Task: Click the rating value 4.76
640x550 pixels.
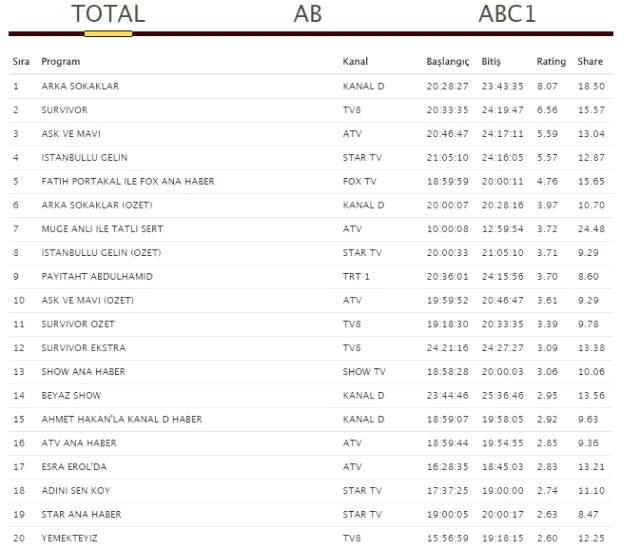Action: [547, 181]
